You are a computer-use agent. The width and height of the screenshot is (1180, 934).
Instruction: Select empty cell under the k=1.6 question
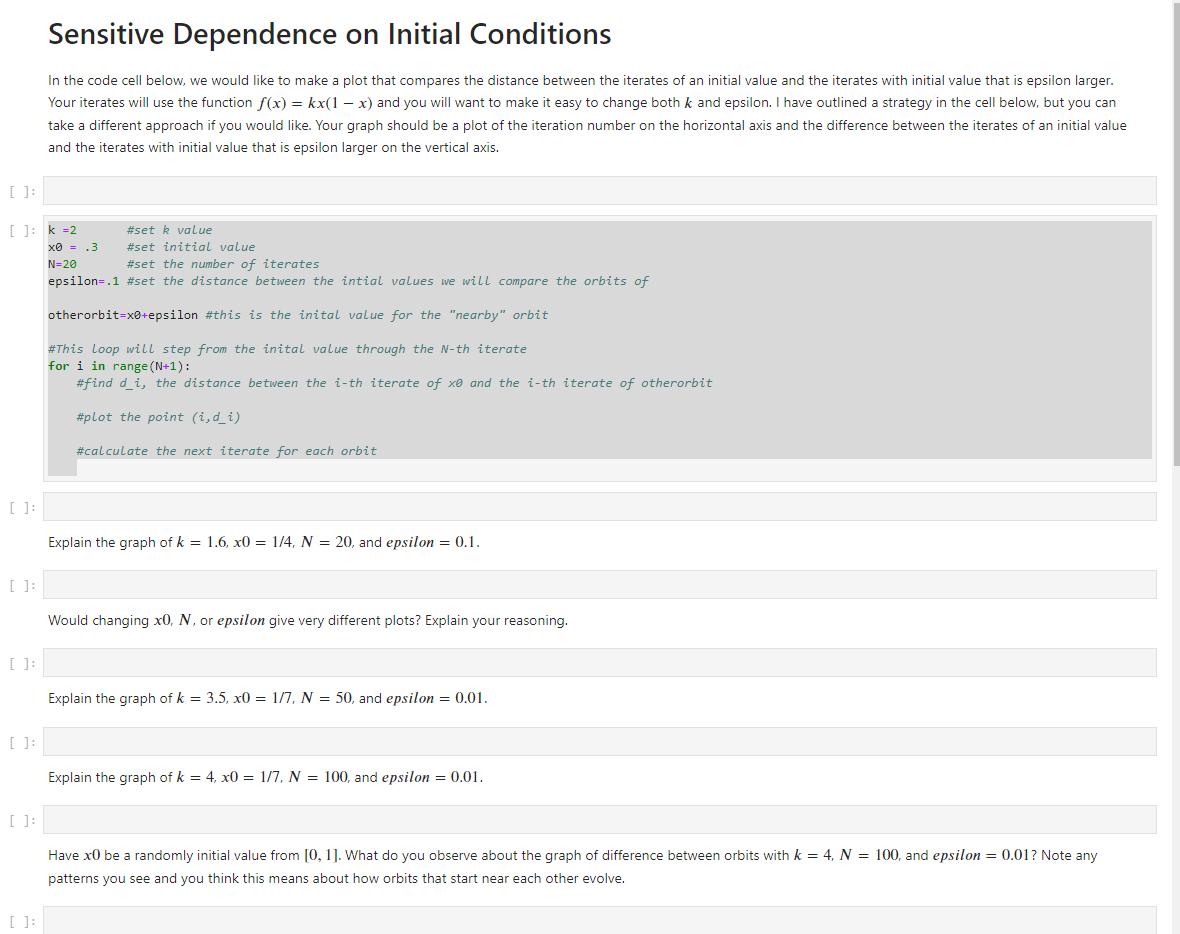pyautogui.click(x=600, y=585)
